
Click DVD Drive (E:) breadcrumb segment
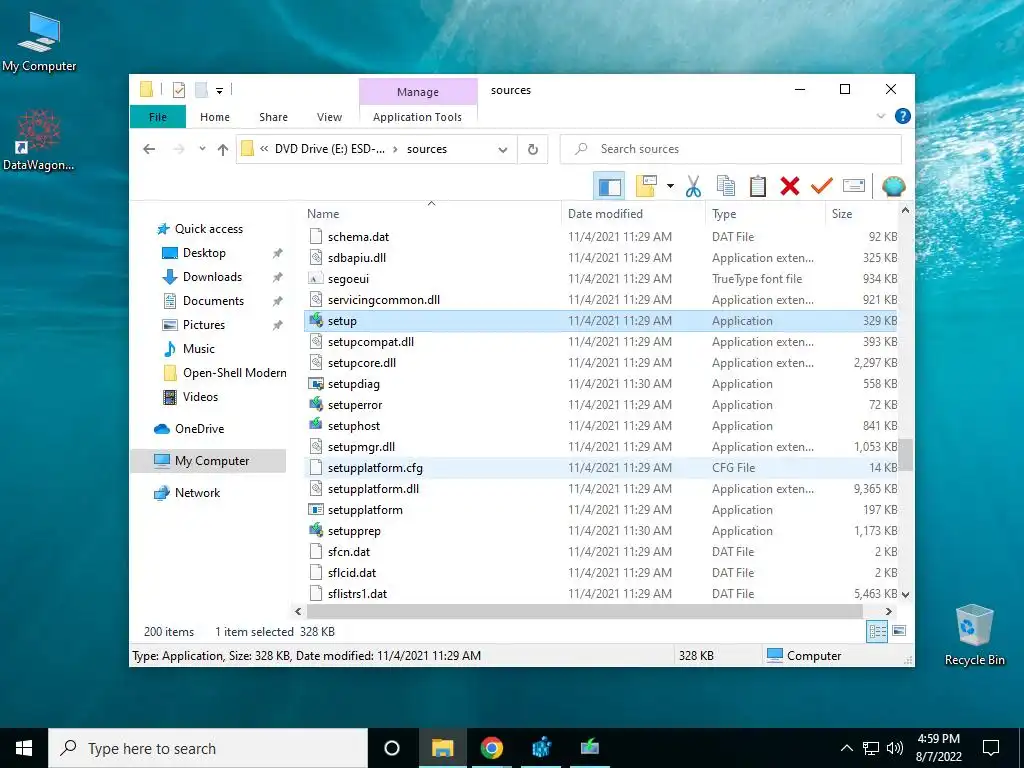pyautogui.click(x=330, y=149)
